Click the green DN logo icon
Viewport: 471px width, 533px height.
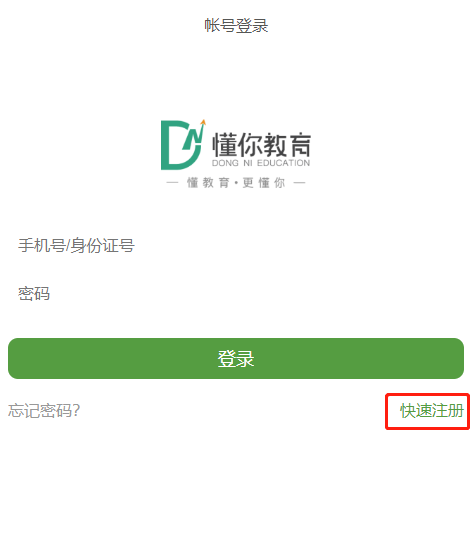[x=183, y=144]
